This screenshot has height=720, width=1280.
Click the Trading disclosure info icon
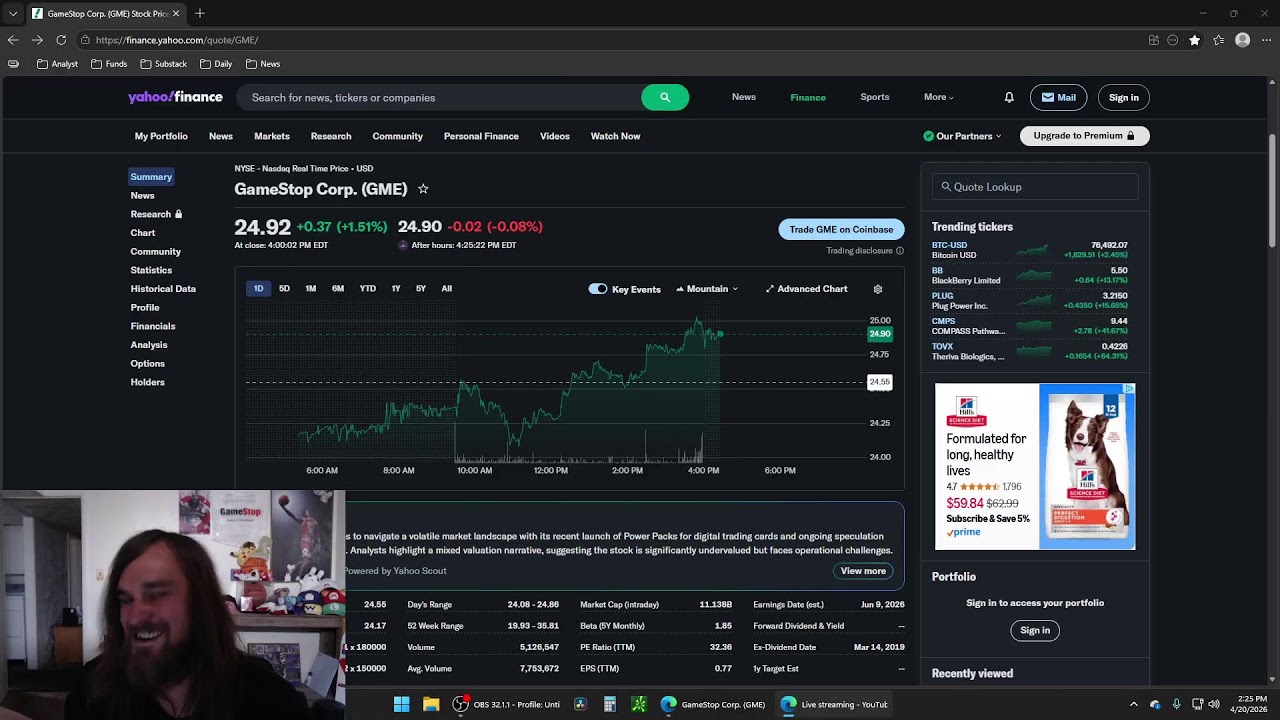click(x=900, y=251)
